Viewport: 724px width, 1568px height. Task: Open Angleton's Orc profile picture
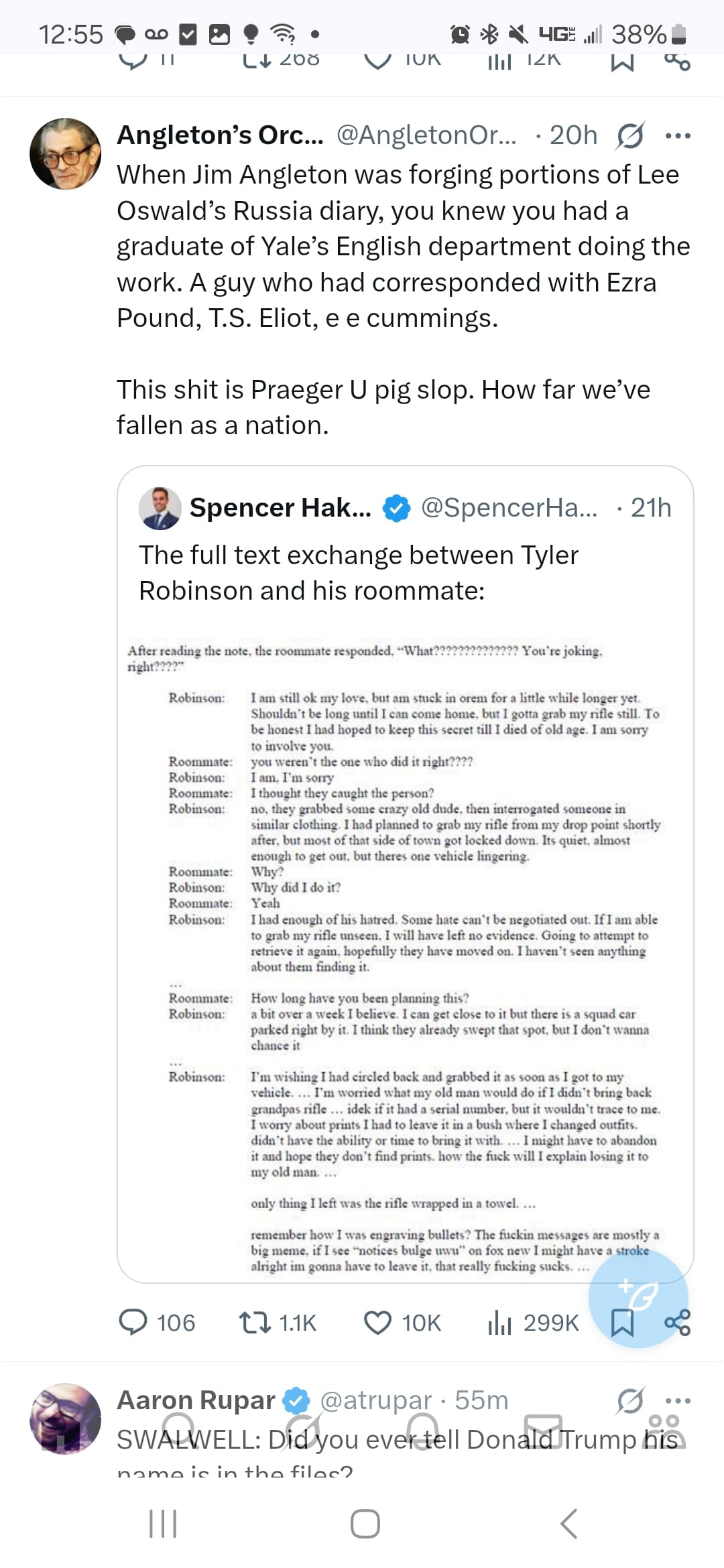coord(66,154)
